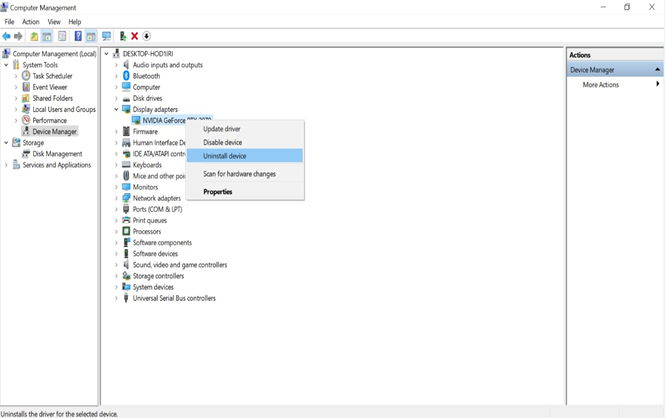Select Disk Management in left tree
The width and height of the screenshot is (665, 418).
[57, 154]
